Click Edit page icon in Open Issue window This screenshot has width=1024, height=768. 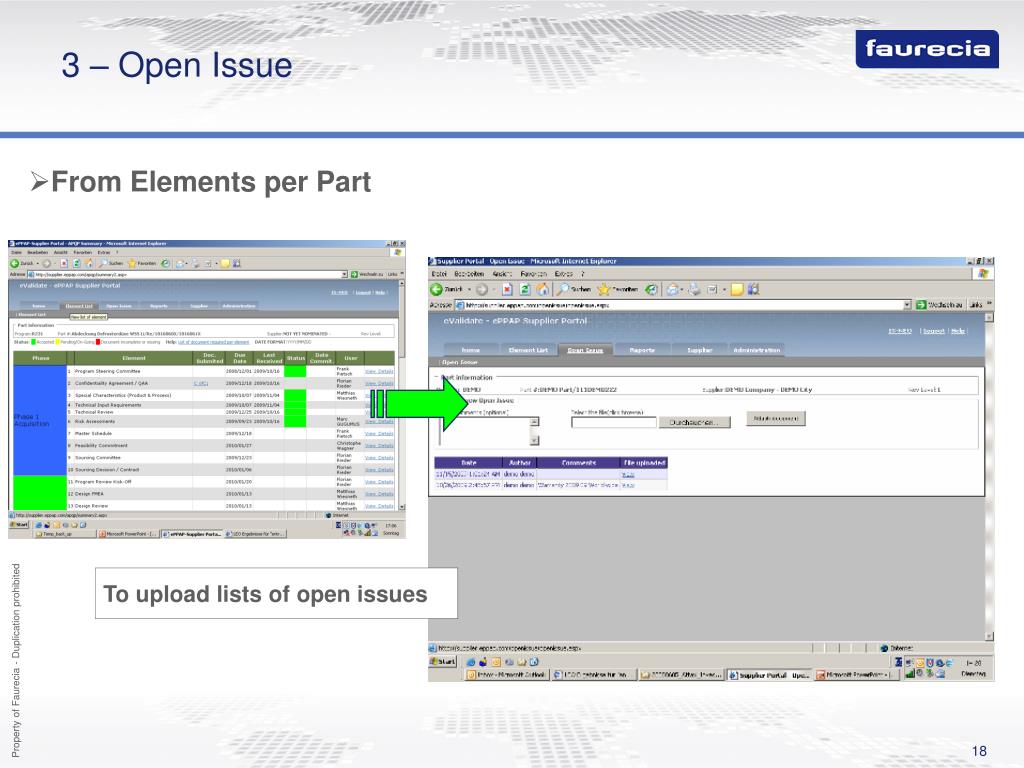[712, 289]
